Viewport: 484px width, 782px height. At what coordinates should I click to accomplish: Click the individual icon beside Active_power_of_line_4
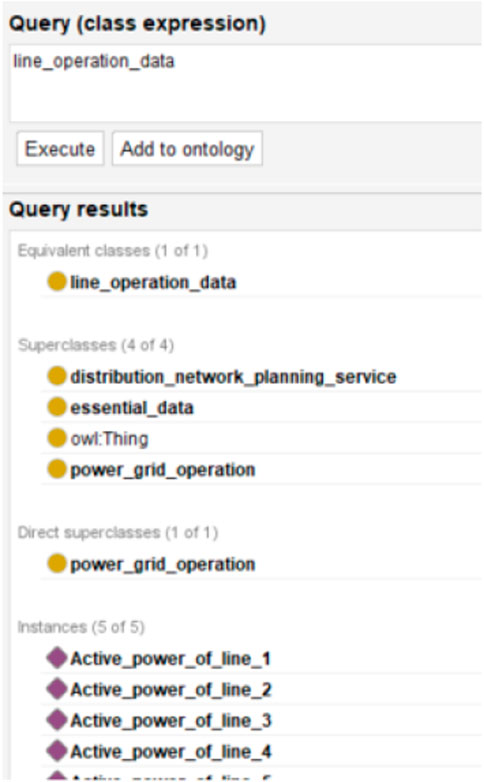pyautogui.click(x=57, y=751)
